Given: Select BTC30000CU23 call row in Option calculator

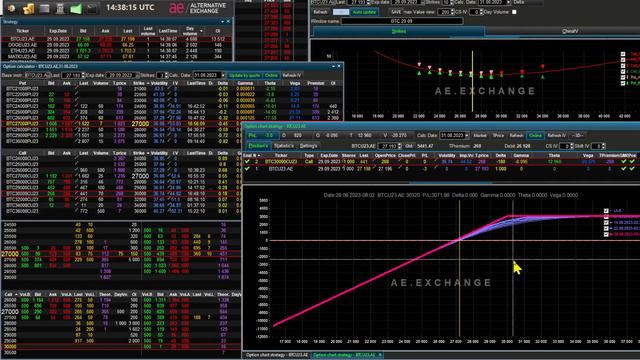Looking at the screenshot, I should (121, 193).
